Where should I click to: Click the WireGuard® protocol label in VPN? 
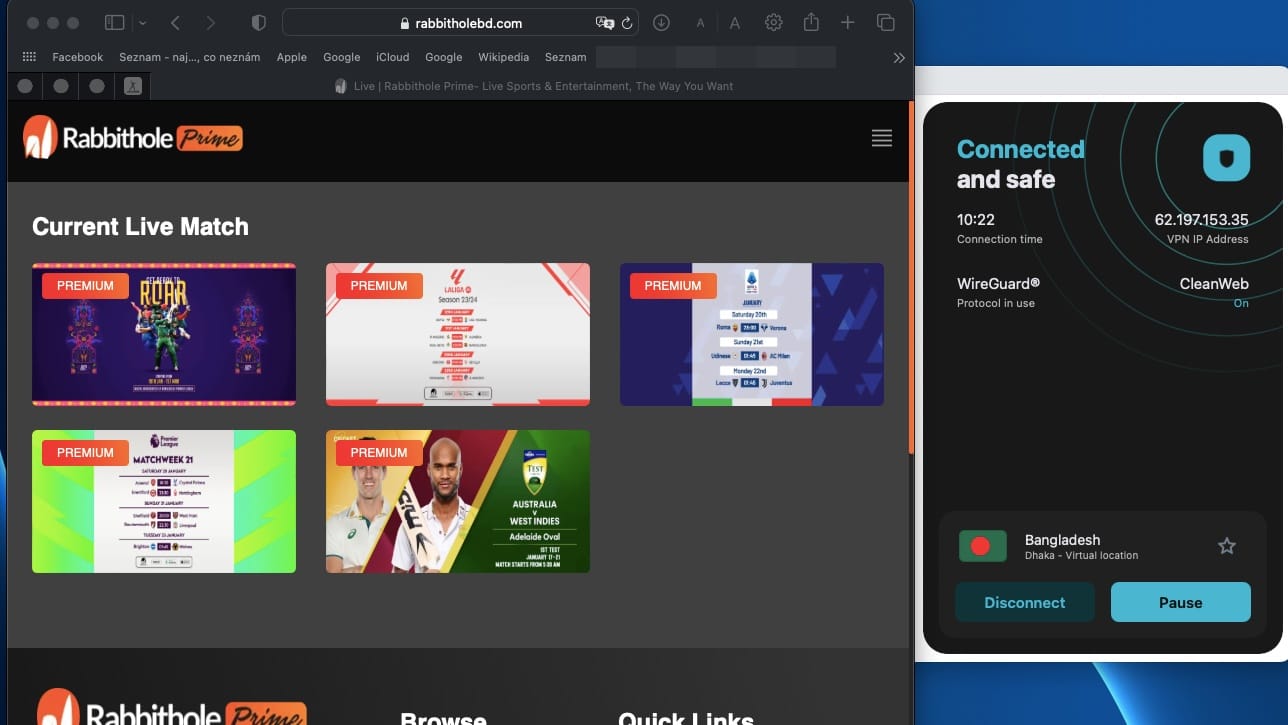(998, 284)
